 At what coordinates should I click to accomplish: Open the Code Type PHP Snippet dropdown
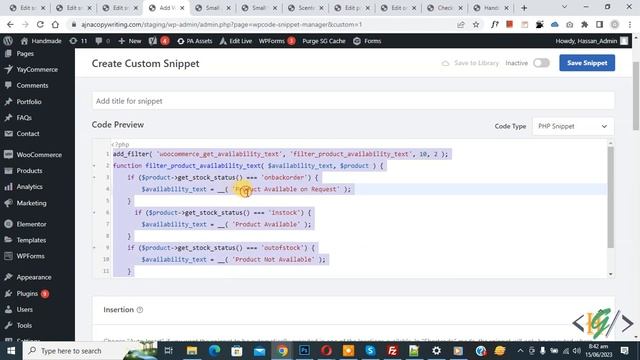tap(573, 126)
